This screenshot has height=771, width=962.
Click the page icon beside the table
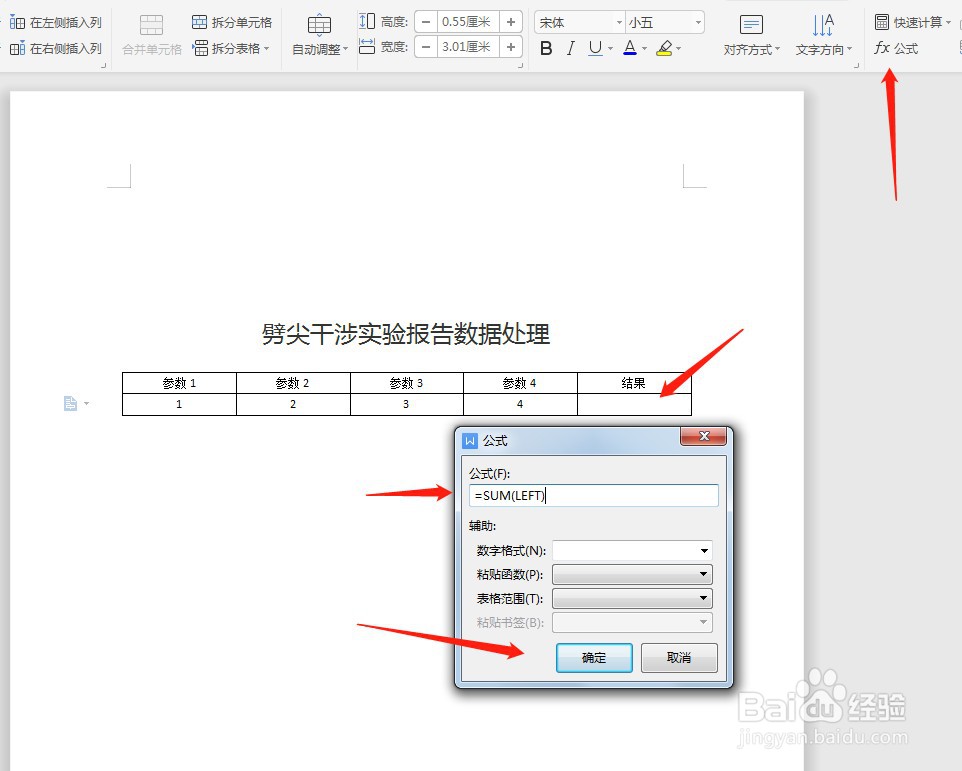71,404
